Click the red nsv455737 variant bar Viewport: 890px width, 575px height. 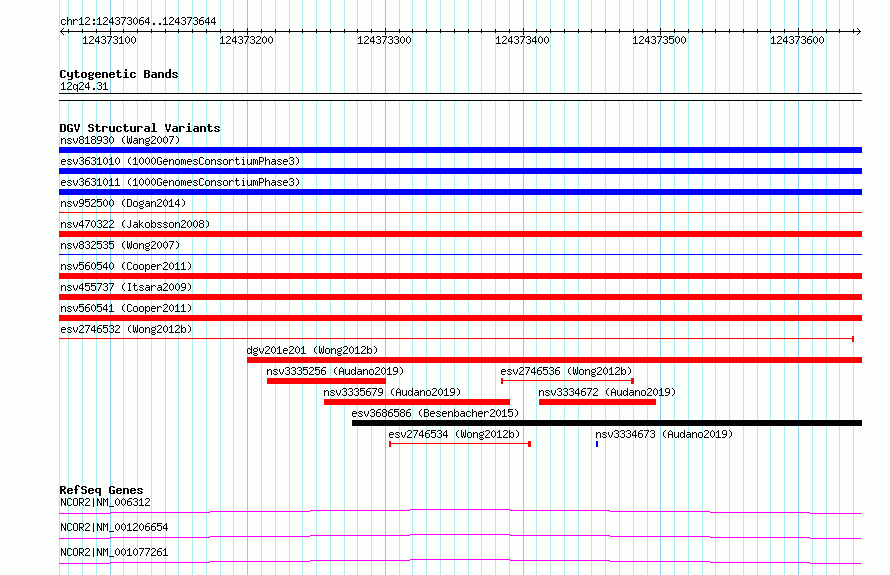[460, 297]
